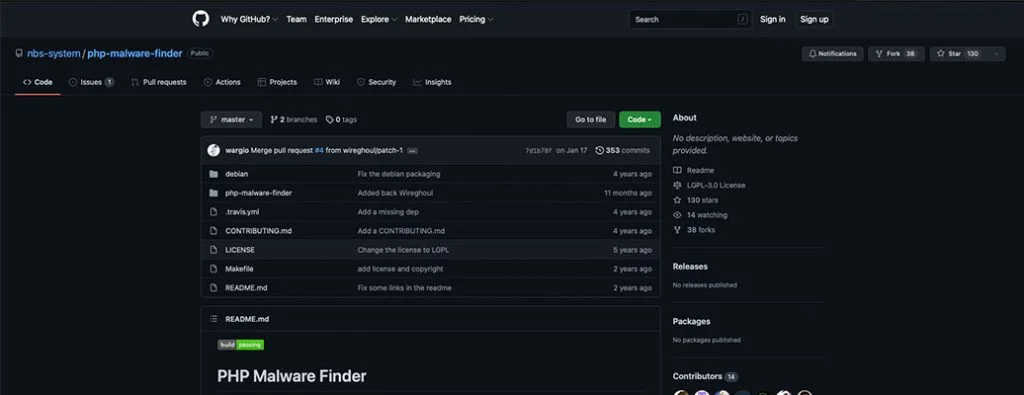Open pull request #4 link

[x=319, y=150]
